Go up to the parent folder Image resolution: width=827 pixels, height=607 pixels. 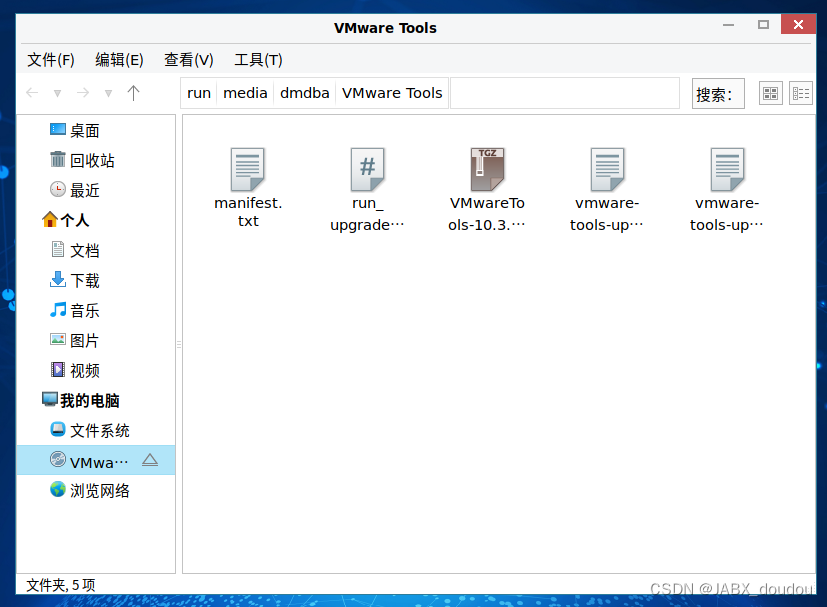[133, 93]
